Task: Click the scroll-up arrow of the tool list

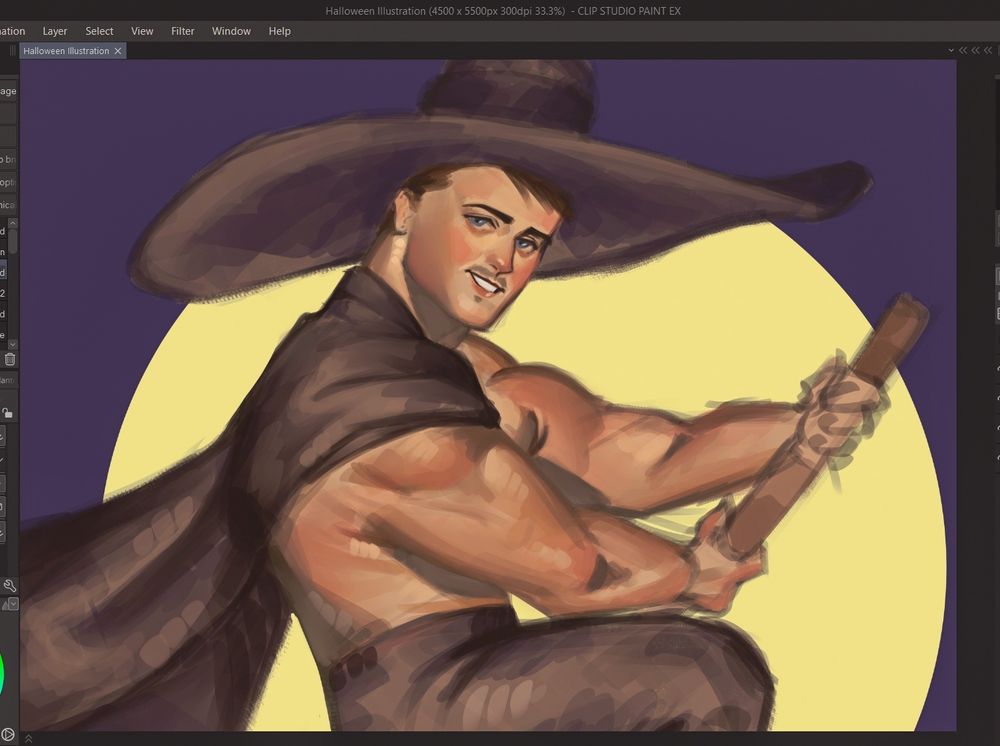Action: (13, 223)
